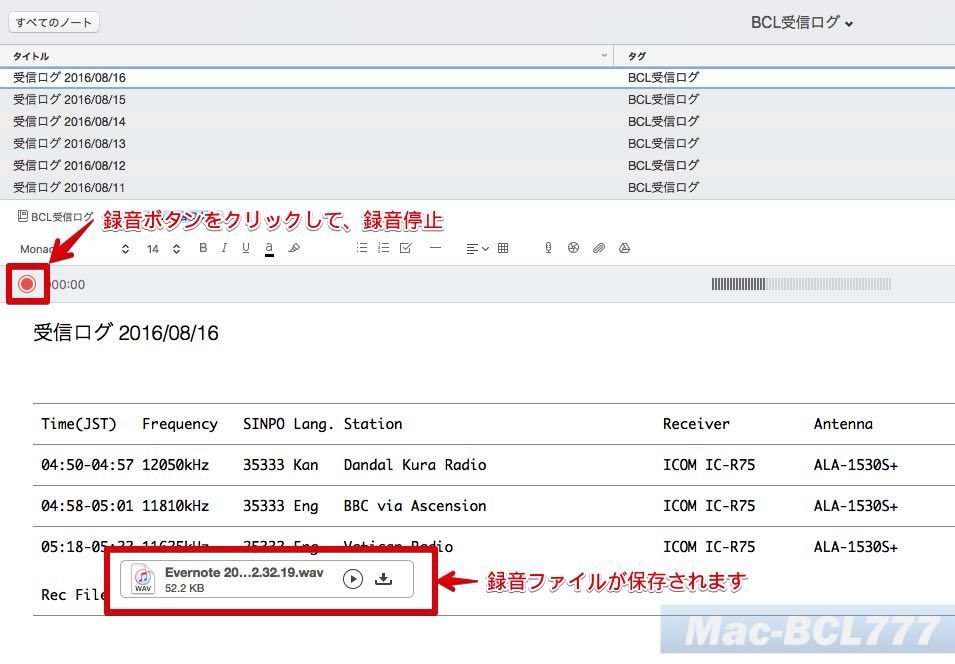The height and width of the screenshot is (664, 955).
Task: Click the numbered list icon
Action: 382,248
